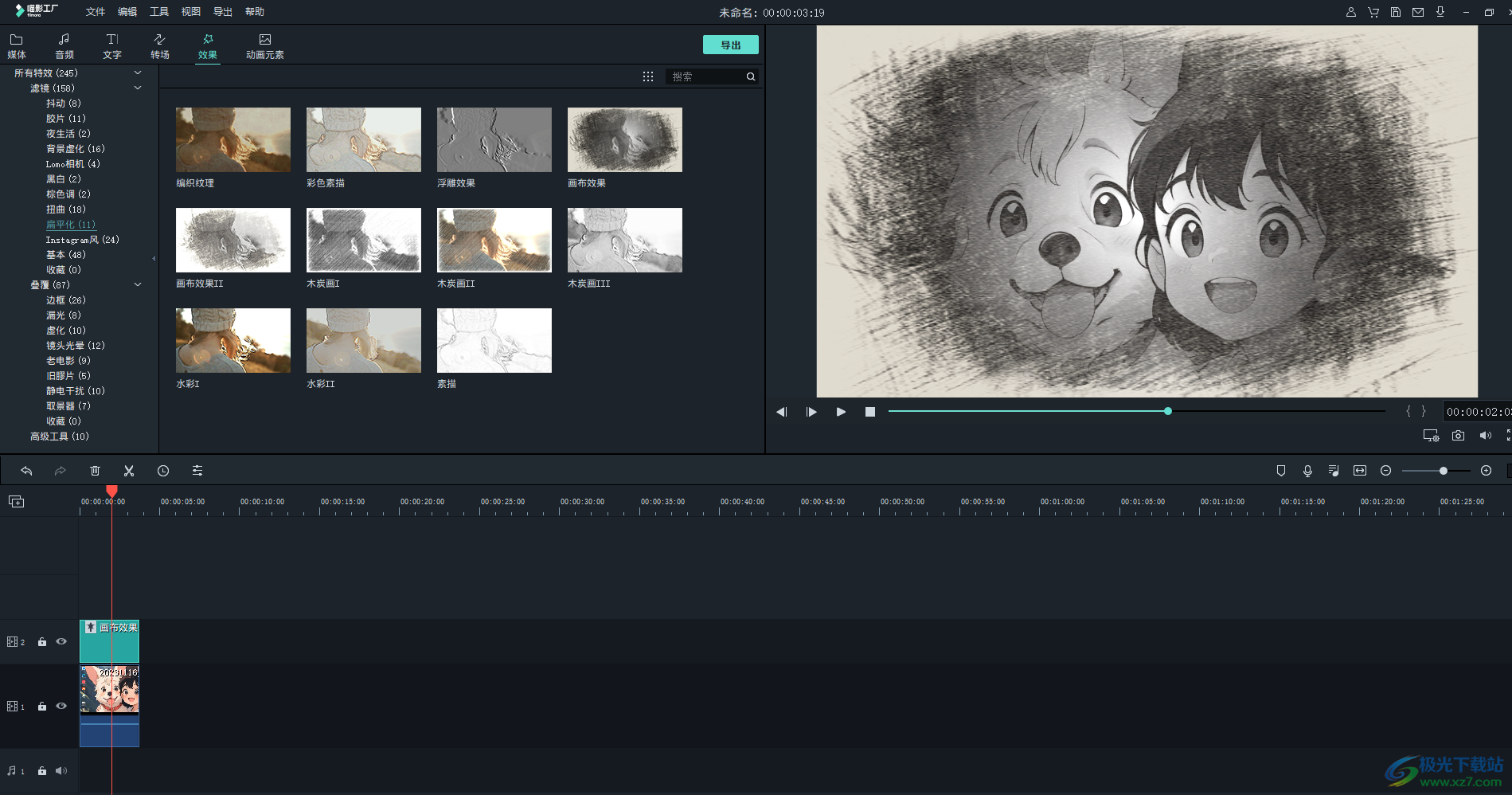Hide video track 2 with eye icon
Viewport: 1512px width, 795px height.
(x=61, y=641)
